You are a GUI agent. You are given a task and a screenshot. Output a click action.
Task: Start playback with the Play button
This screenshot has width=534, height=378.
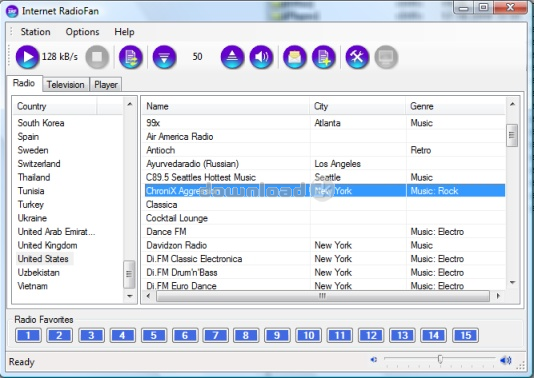coord(28,57)
